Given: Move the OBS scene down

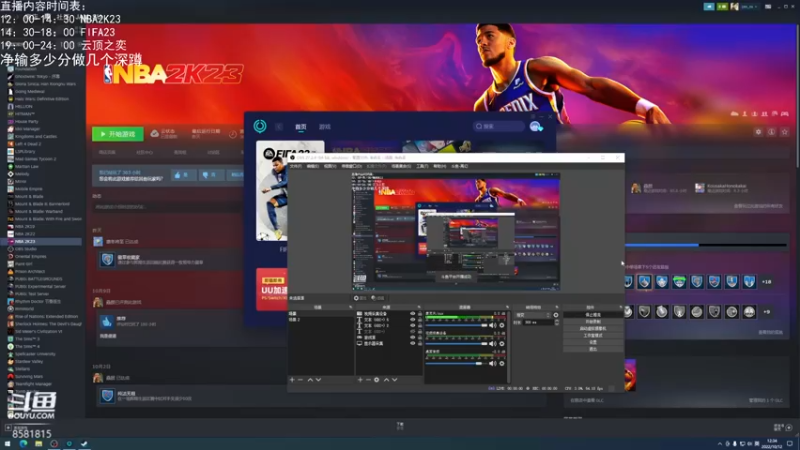Looking at the screenshot, I should (x=318, y=380).
